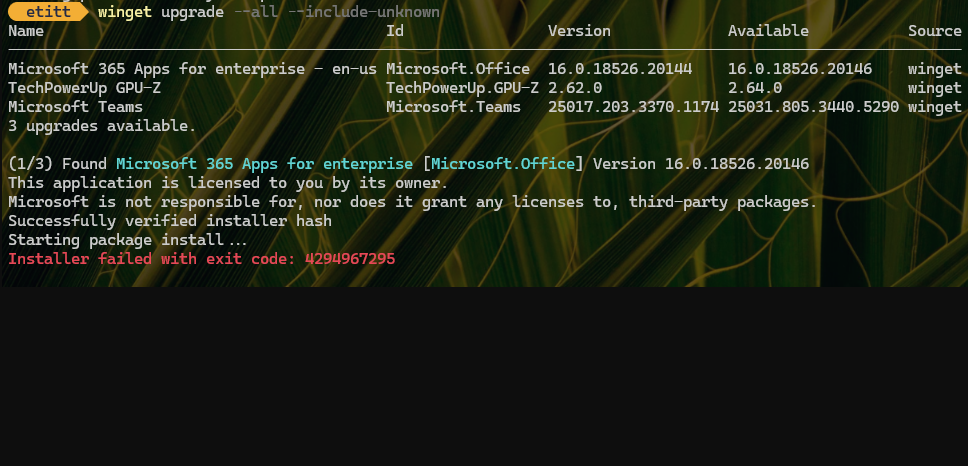Viewport: 968px width, 466px height.
Task: Click the Source column header
Action: [x=935, y=31]
